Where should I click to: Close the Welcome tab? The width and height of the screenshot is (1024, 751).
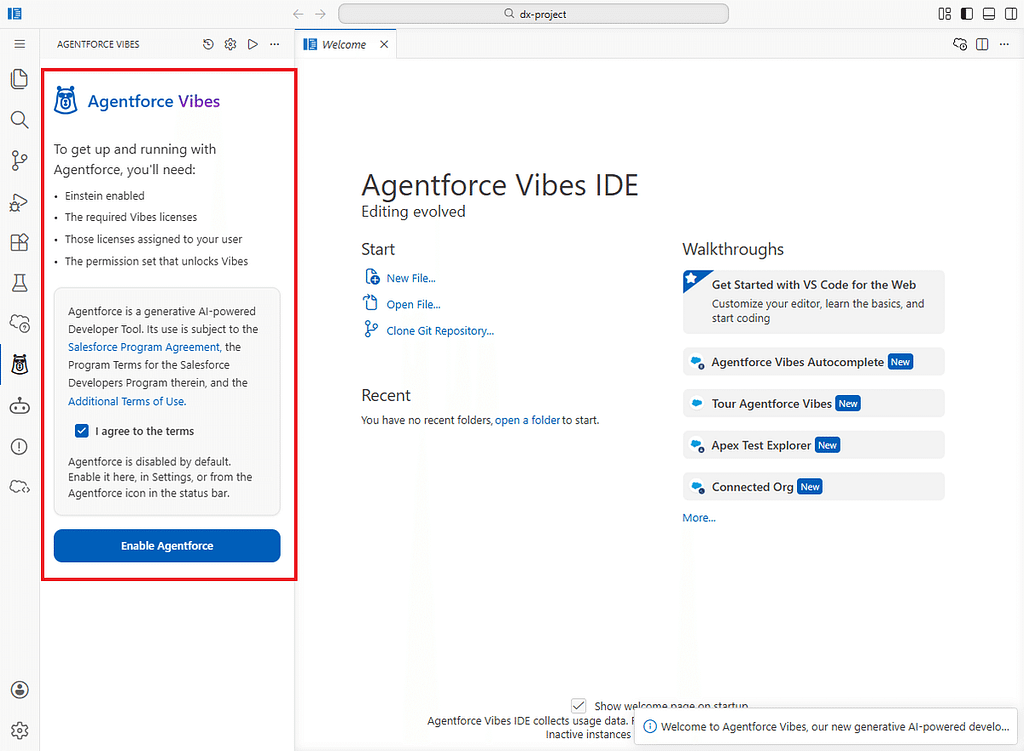[384, 44]
